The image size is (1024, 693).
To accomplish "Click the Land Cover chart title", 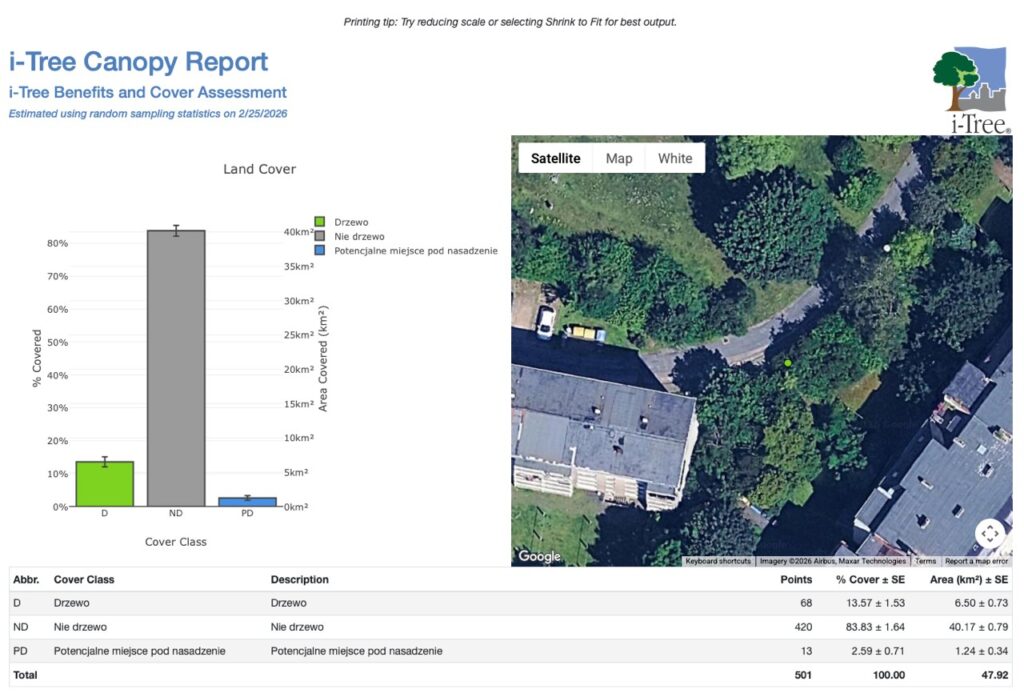I will (259, 169).
